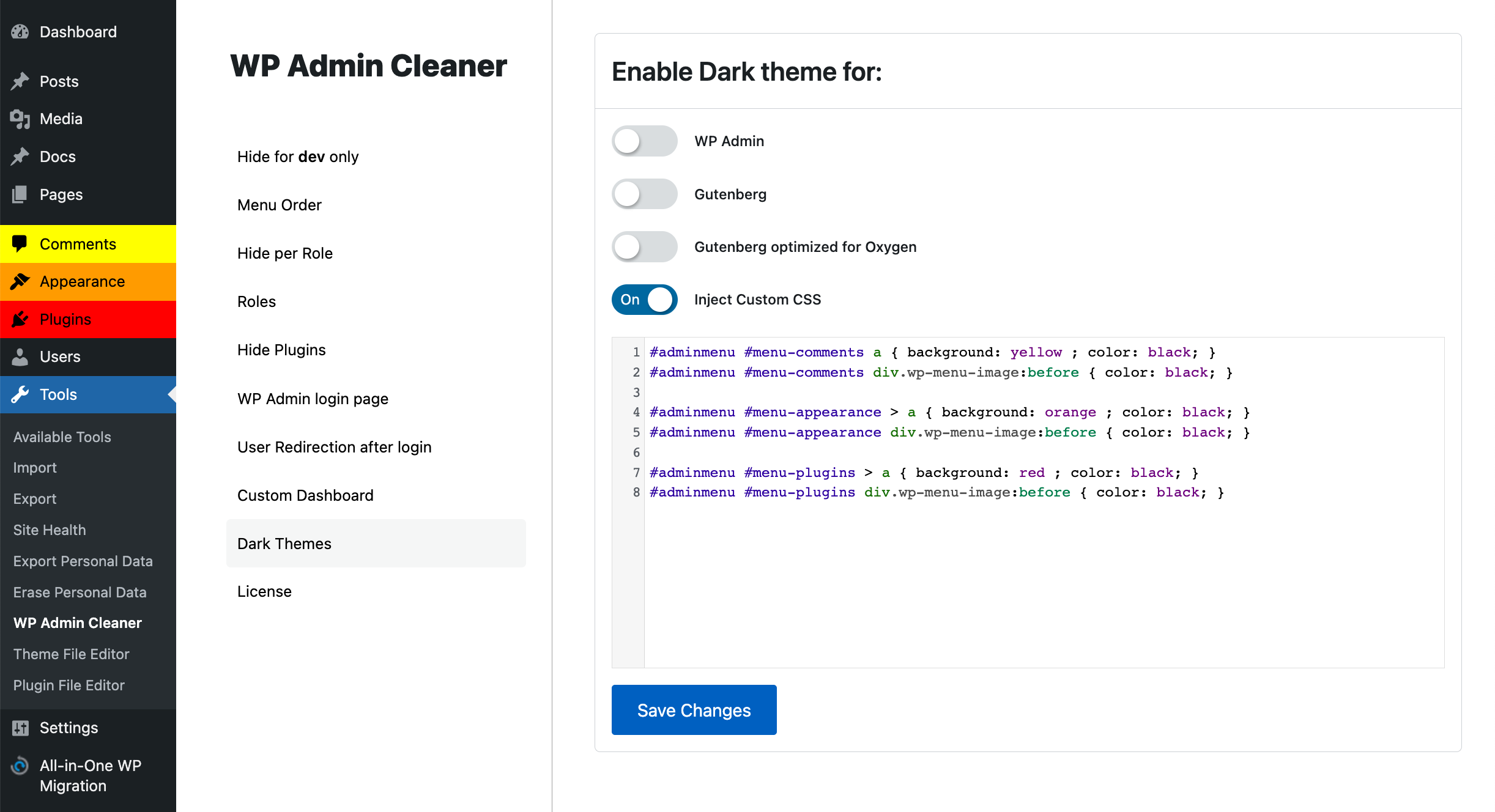Open the Hide per Role section
Screen dimensions: 1495x812
pos(376,253)
